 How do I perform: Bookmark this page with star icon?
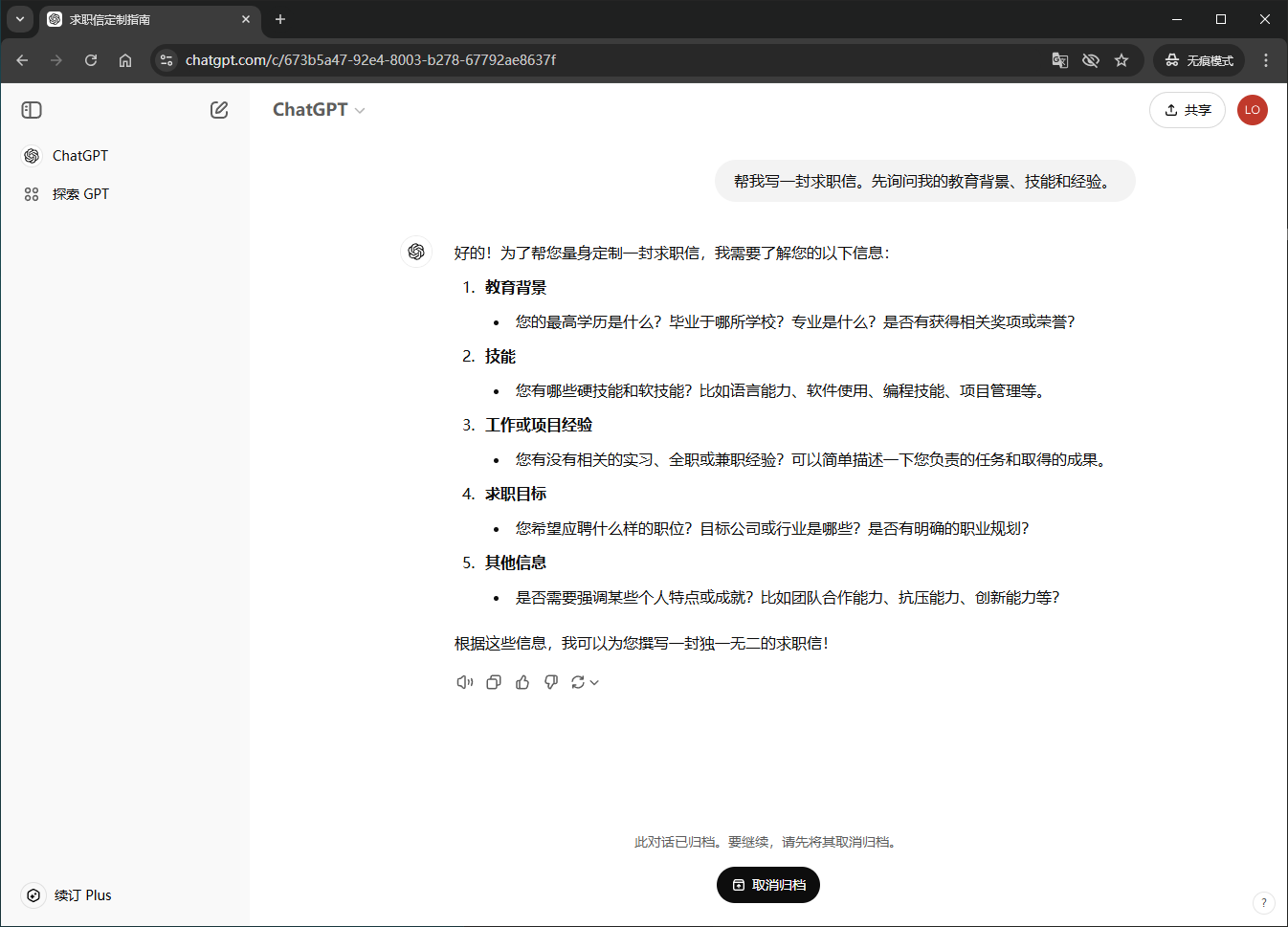point(1121,60)
